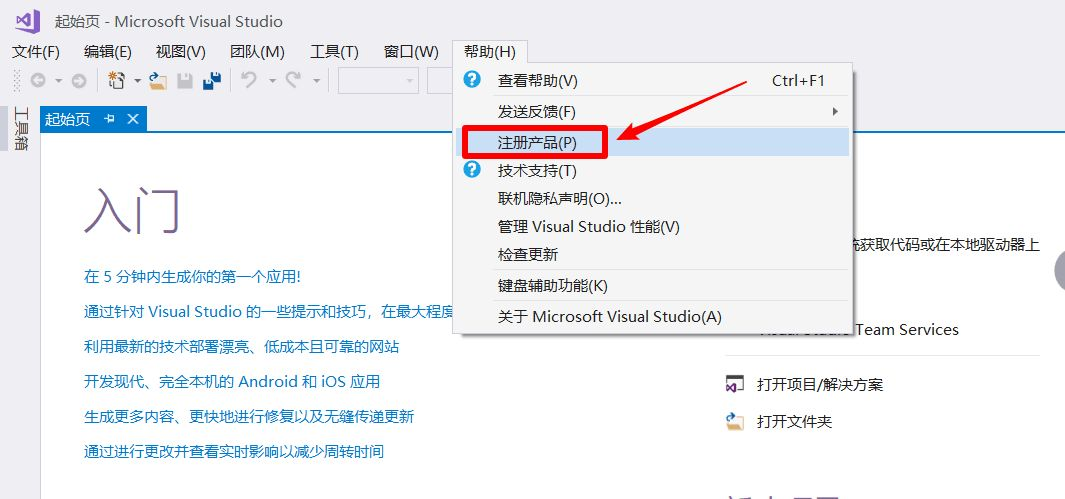Open the 工具箱 side panel tab
This screenshot has height=499, width=1065.
[21, 128]
